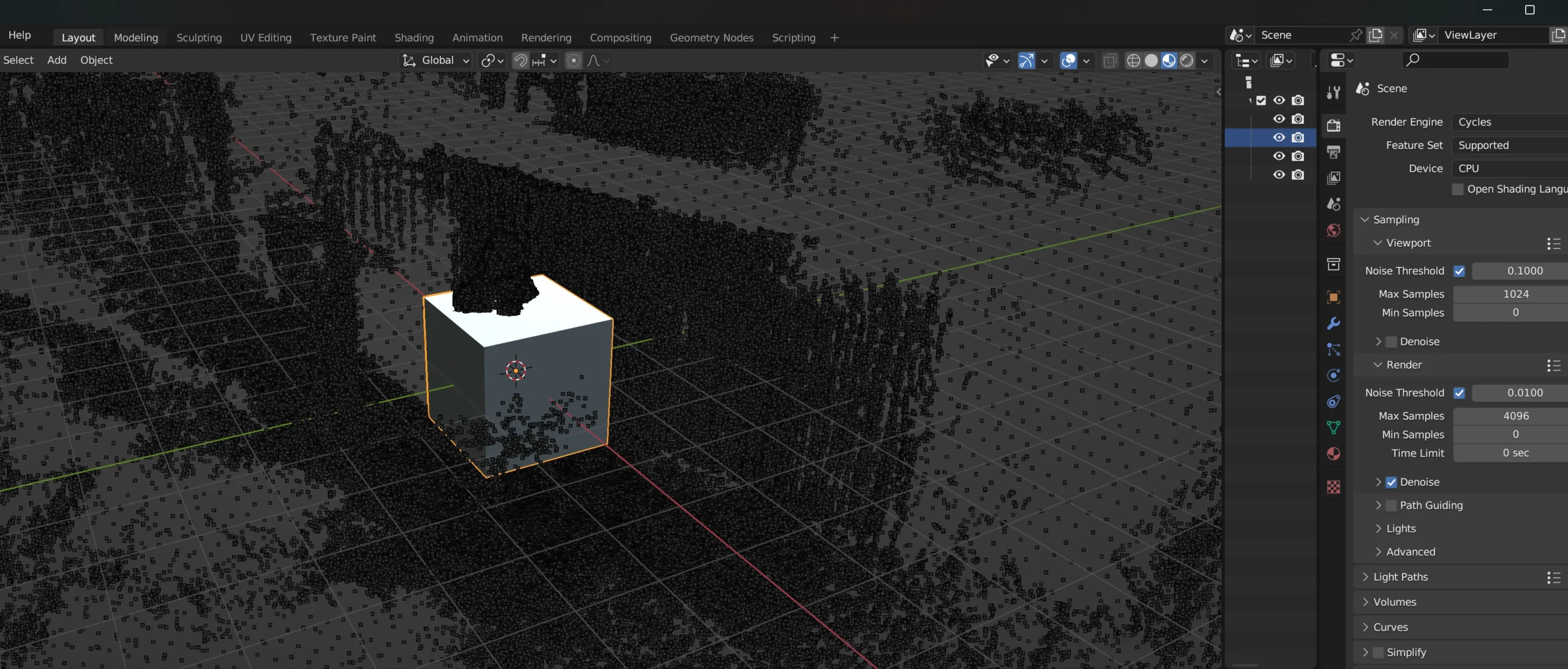Screen dimensions: 1568x669
Task: Open the Render properties tab
Action: 1333,126
